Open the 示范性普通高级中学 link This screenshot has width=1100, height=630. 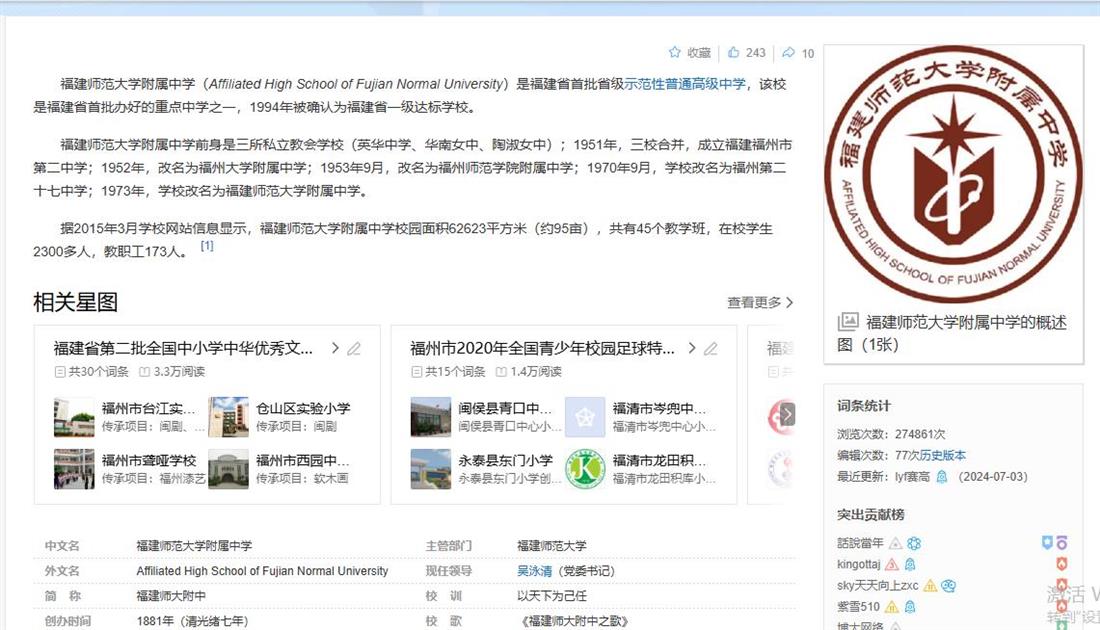[x=685, y=84]
